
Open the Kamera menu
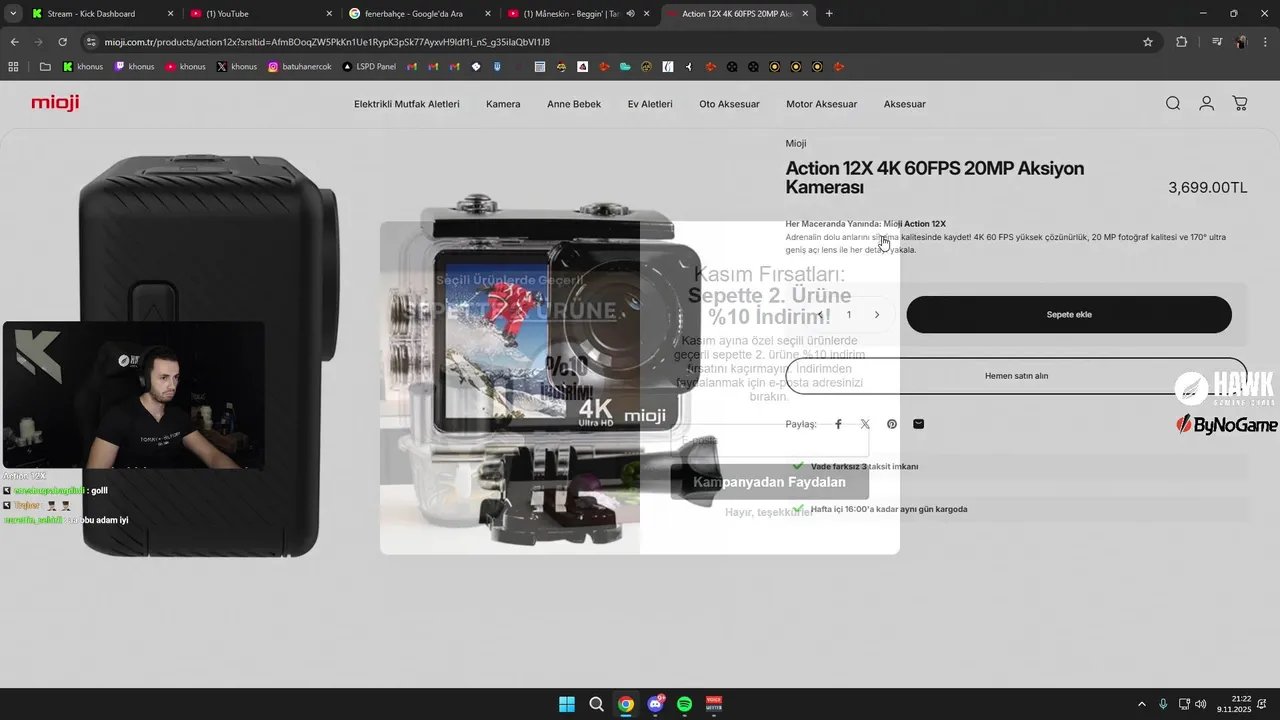[503, 104]
